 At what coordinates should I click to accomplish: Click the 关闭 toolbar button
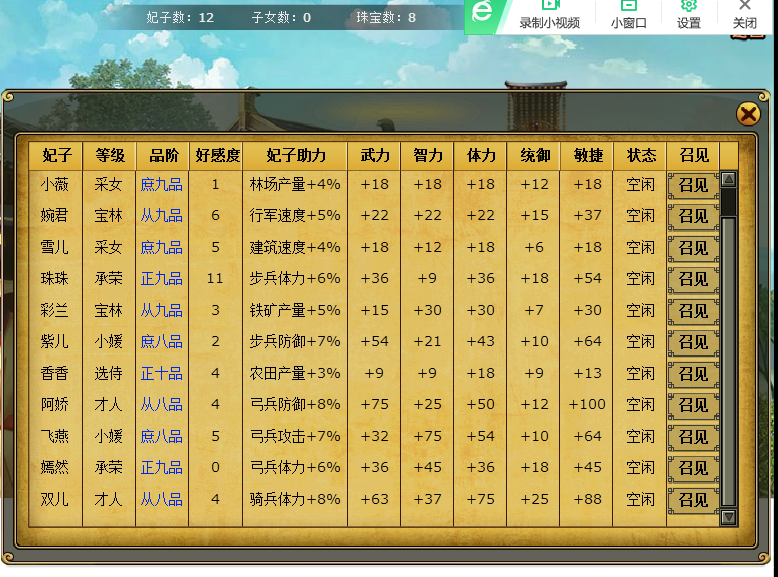pos(745,16)
